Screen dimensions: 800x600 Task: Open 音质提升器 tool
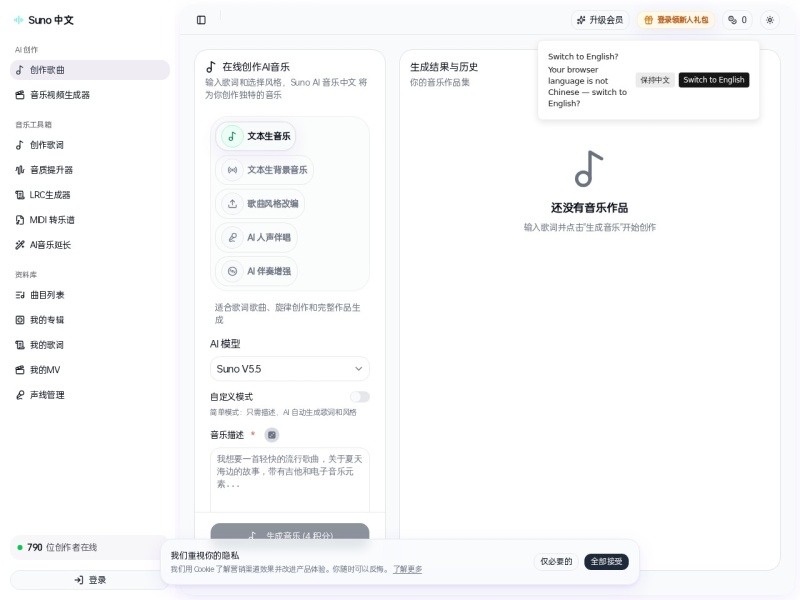click(x=90, y=170)
